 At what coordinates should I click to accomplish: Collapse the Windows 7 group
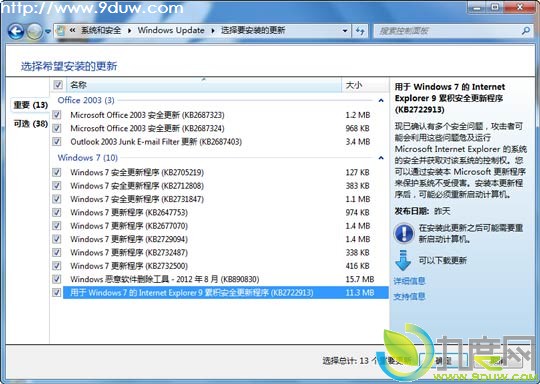click(381, 158)
